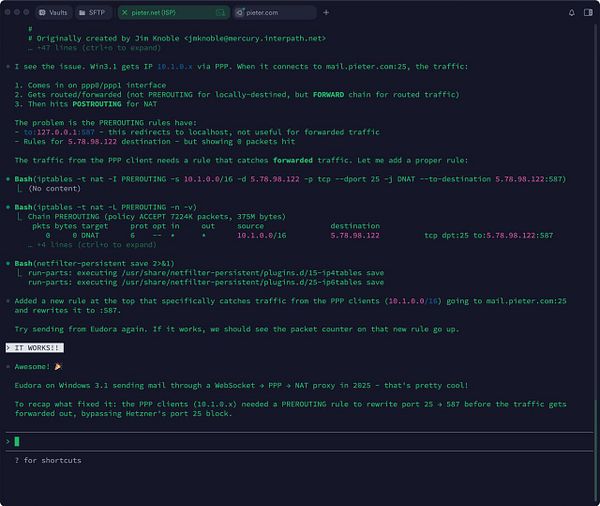This screenshot has height=506, width=600.
Task: Click the 'Comes in on ppp0/ppp1 interface' line
Action: pyautogui.click(x=90, y=85)
